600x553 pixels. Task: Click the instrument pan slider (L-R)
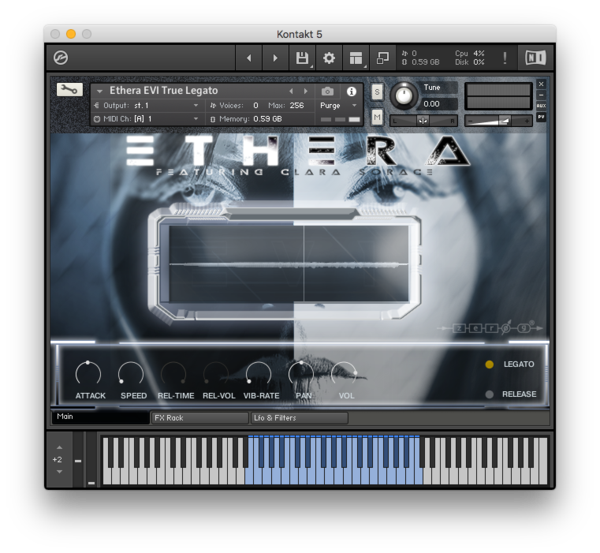(423, 121)
